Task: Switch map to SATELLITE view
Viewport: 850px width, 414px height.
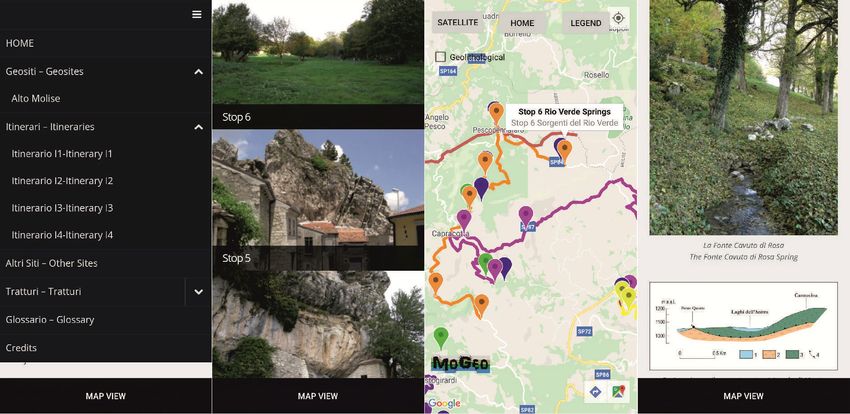Action: pyautogui.click(x=458, y=23)
